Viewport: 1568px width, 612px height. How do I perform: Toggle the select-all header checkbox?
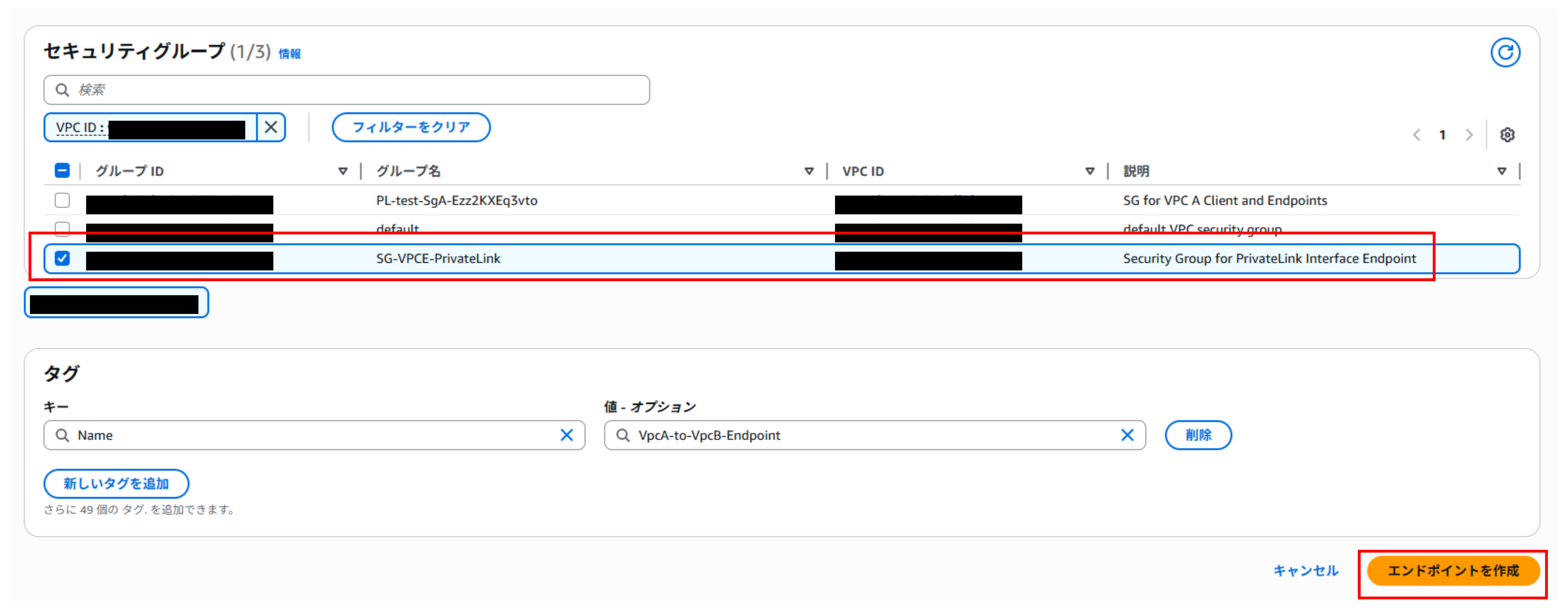62,170
